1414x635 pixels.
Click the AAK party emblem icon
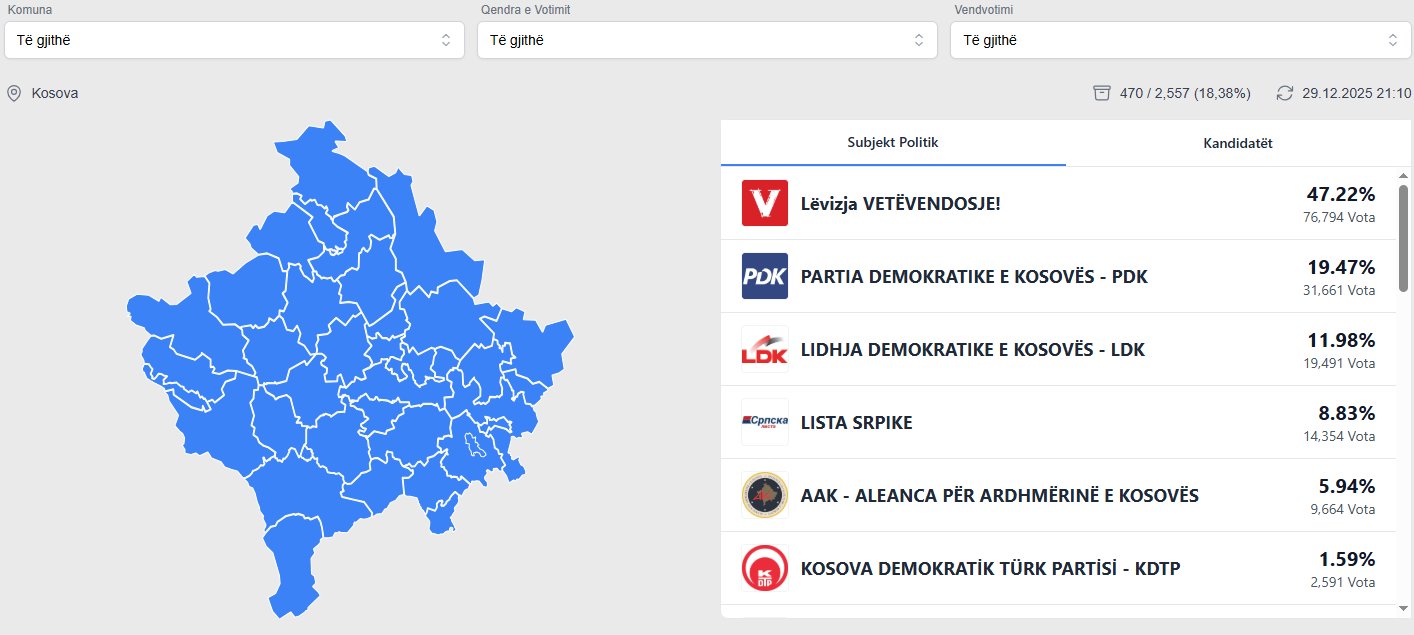pos(765,495)
